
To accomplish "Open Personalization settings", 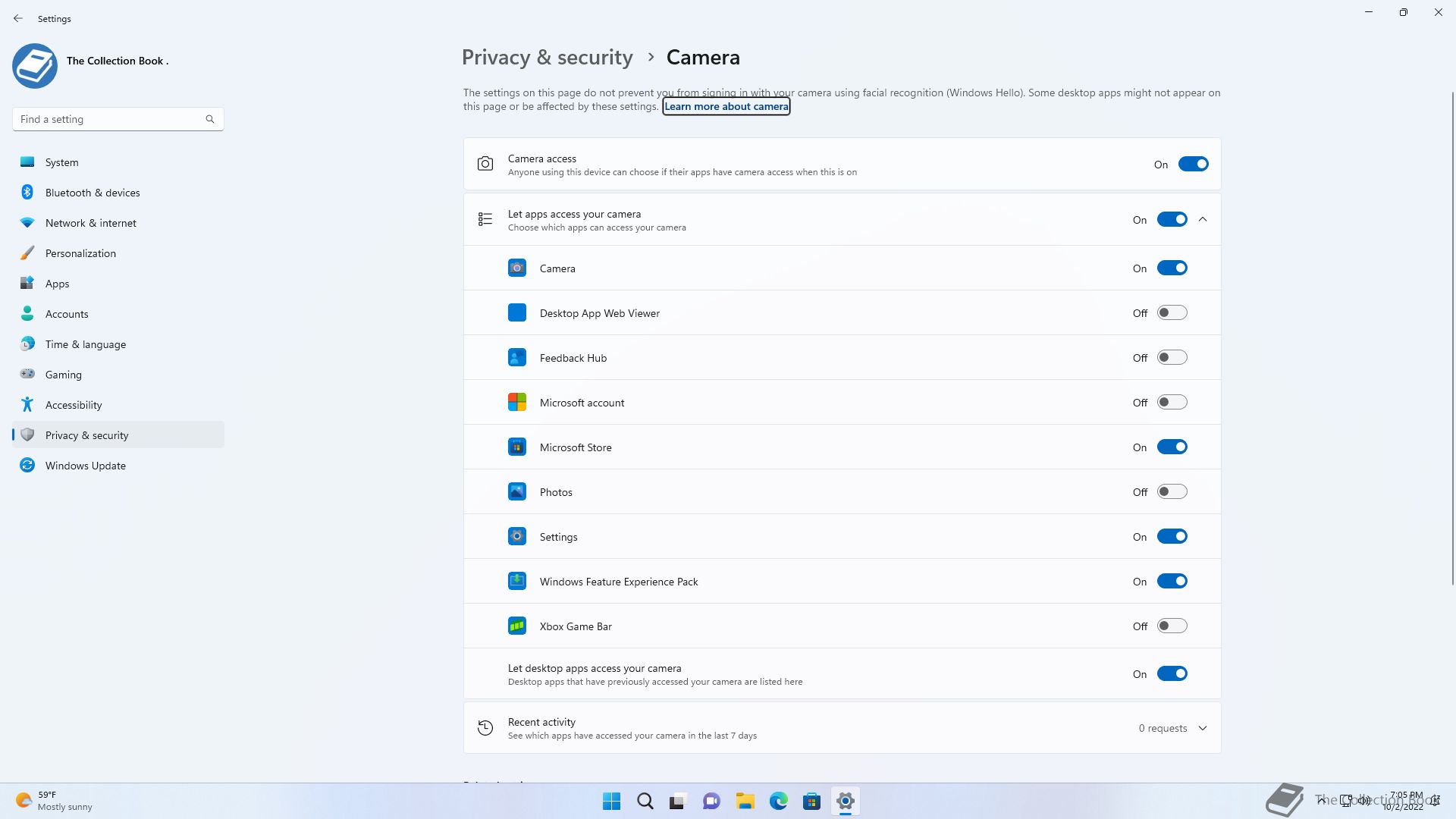I will (118, 253).
